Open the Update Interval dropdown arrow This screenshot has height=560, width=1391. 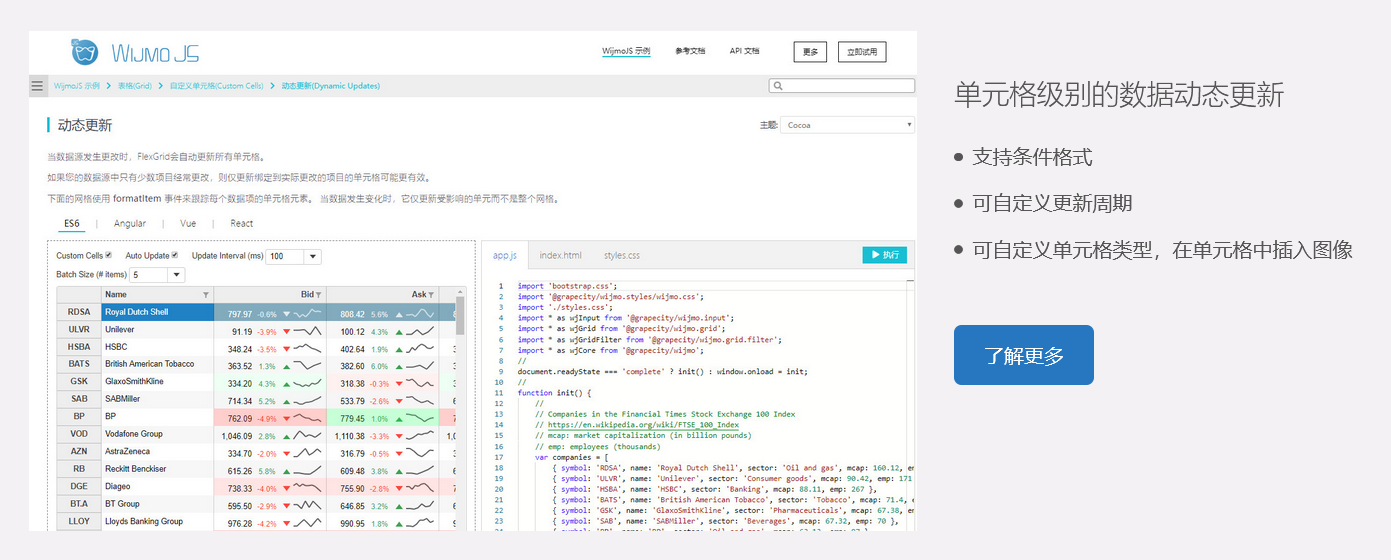312,257
